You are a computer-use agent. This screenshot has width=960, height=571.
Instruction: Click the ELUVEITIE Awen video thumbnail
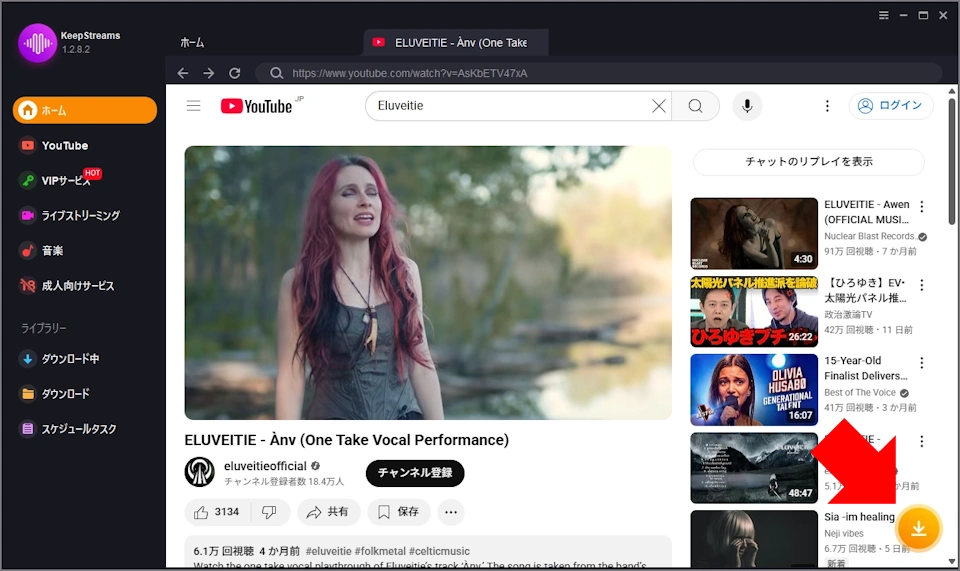pyautogui.click(x=754, y=234)
